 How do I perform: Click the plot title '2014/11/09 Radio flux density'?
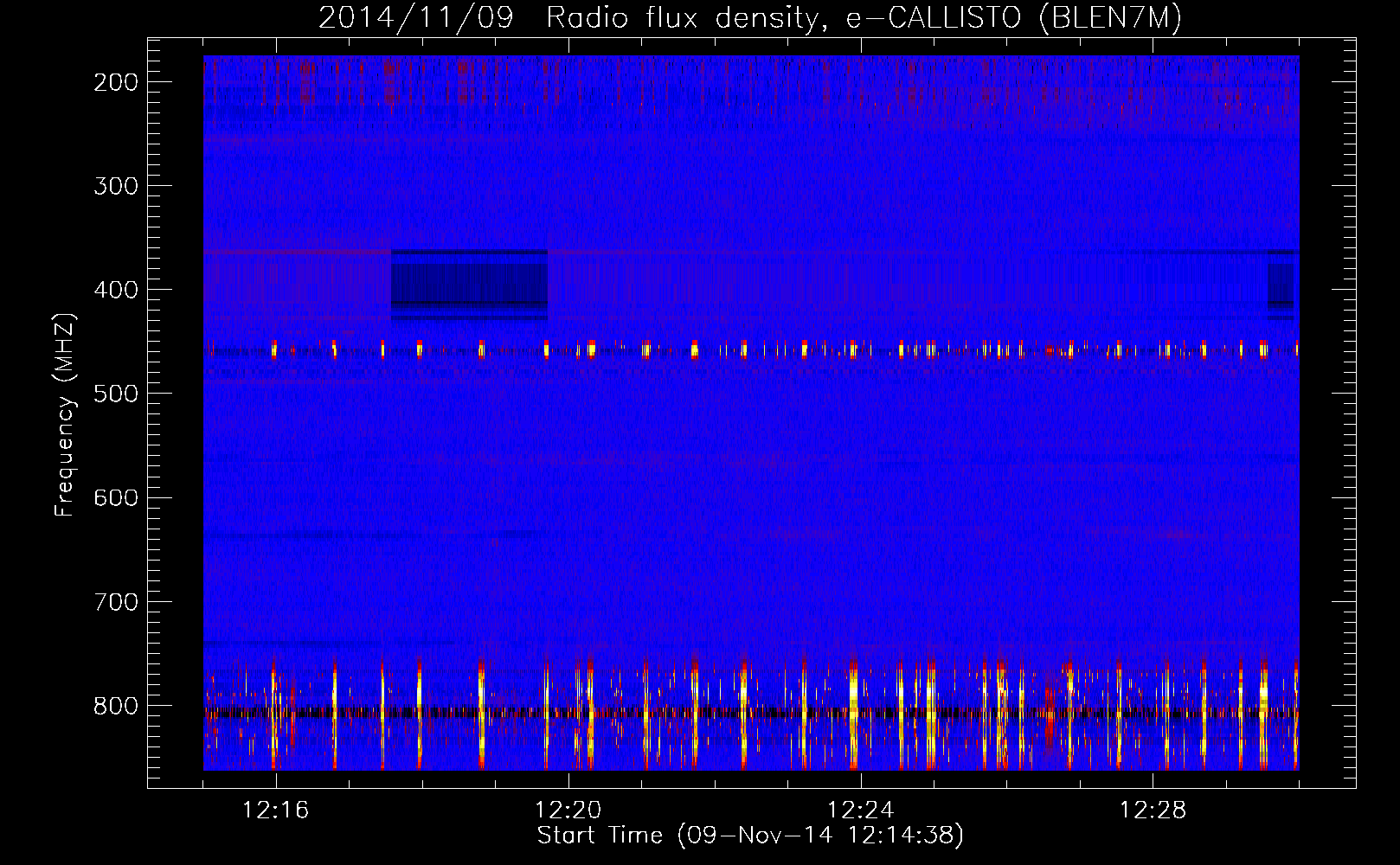point(749,17)
